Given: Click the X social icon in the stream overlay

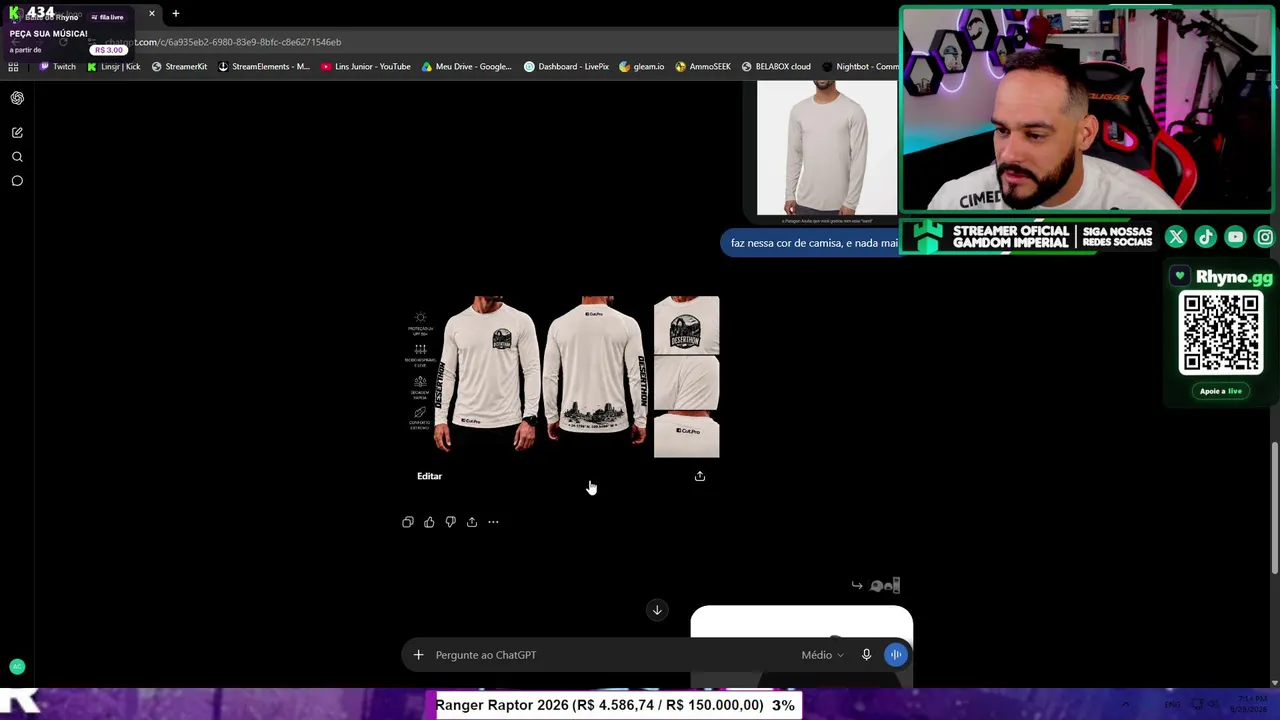Looking at the screenshot, I should [x=1176, y=237].
